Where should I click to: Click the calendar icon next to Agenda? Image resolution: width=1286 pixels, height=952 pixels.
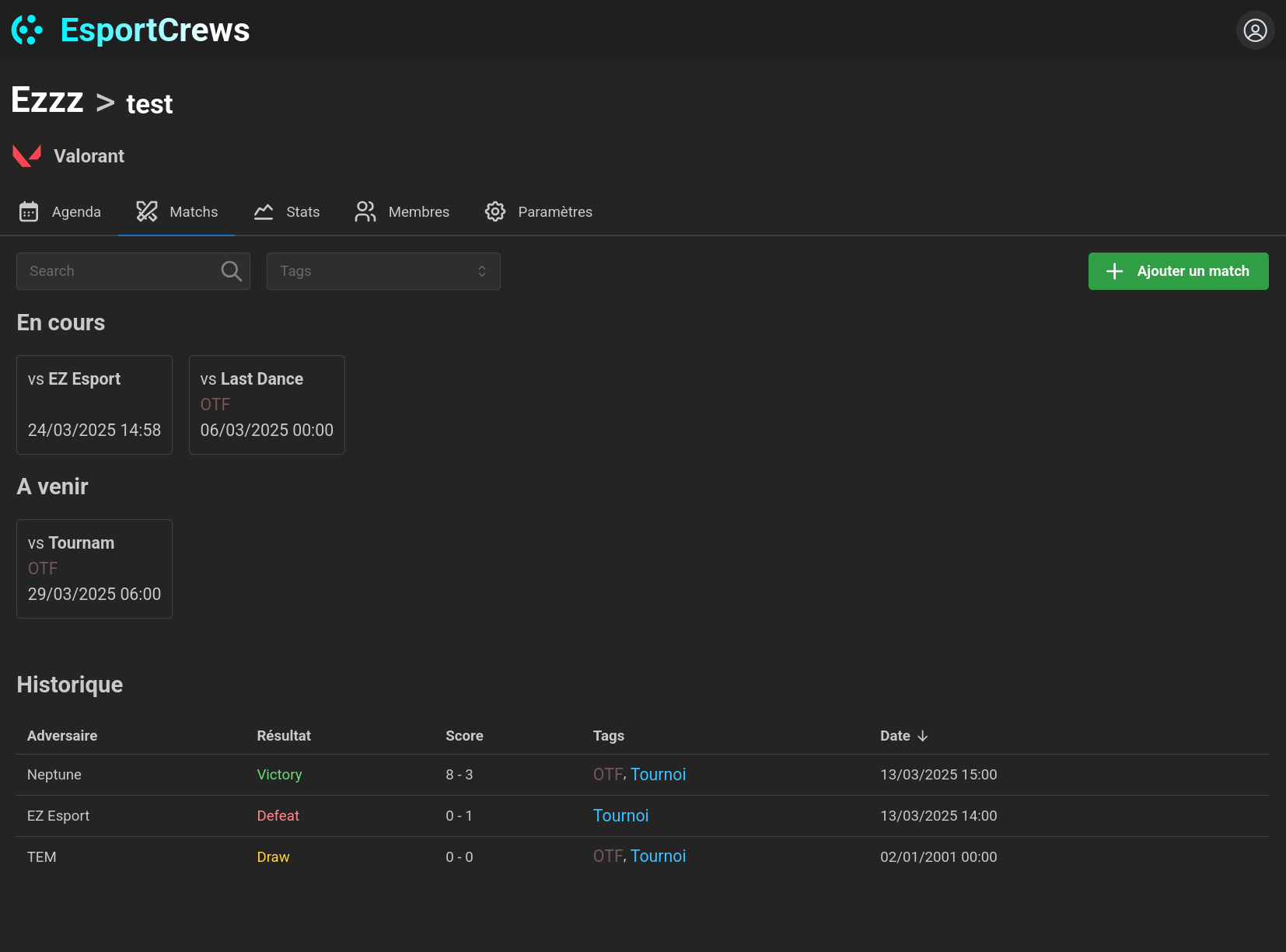[x=29, y=211]
